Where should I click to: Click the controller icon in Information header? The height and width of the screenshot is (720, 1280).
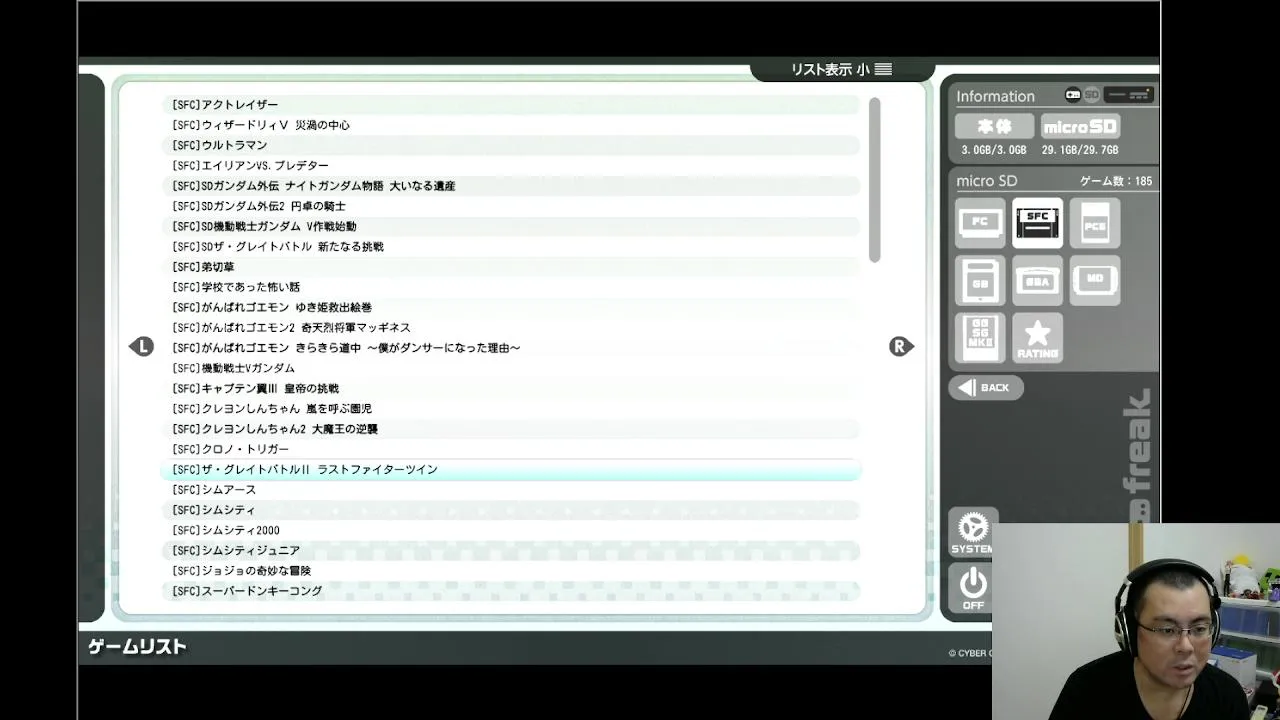point(1072,95)
